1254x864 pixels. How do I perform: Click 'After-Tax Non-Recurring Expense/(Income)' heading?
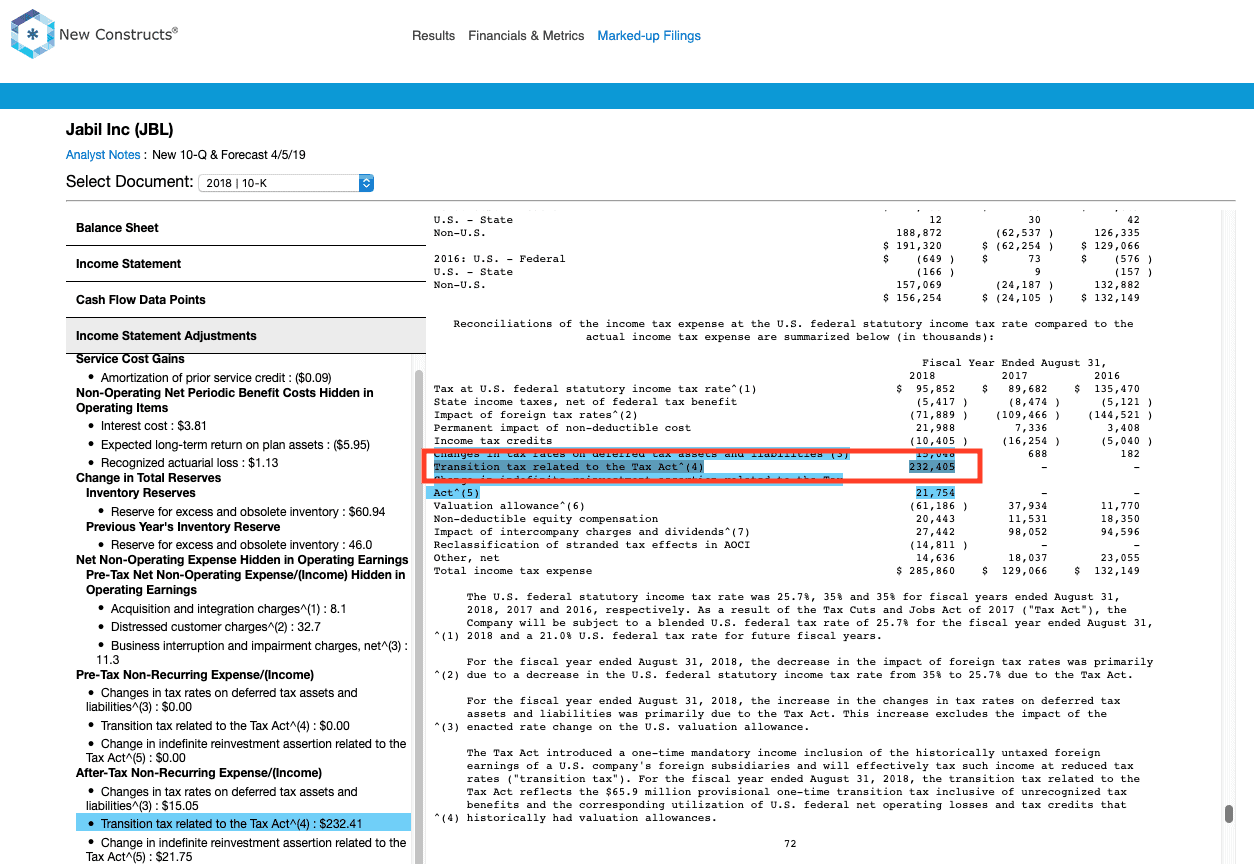[x=199, y=773]
